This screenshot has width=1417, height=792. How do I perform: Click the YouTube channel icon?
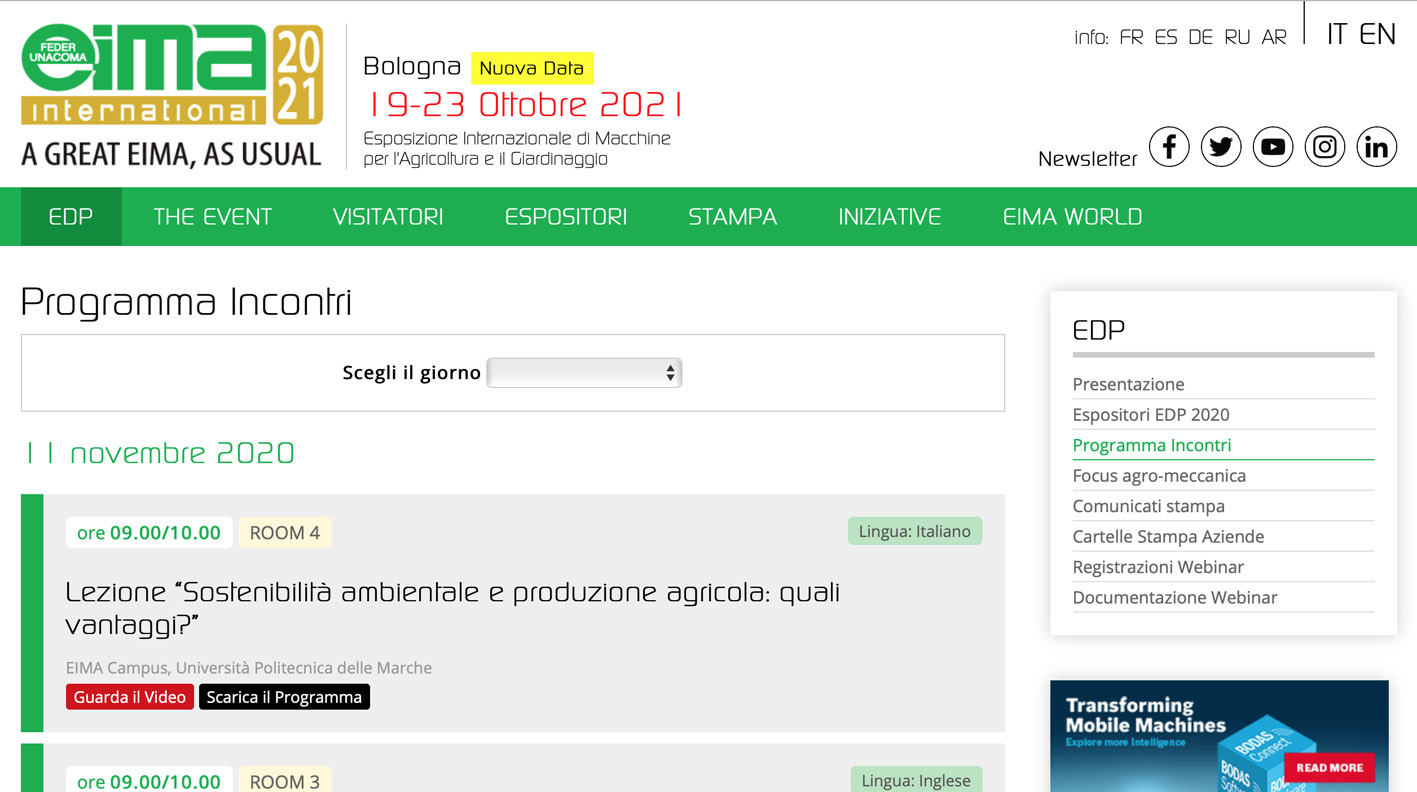[1272, 147]
